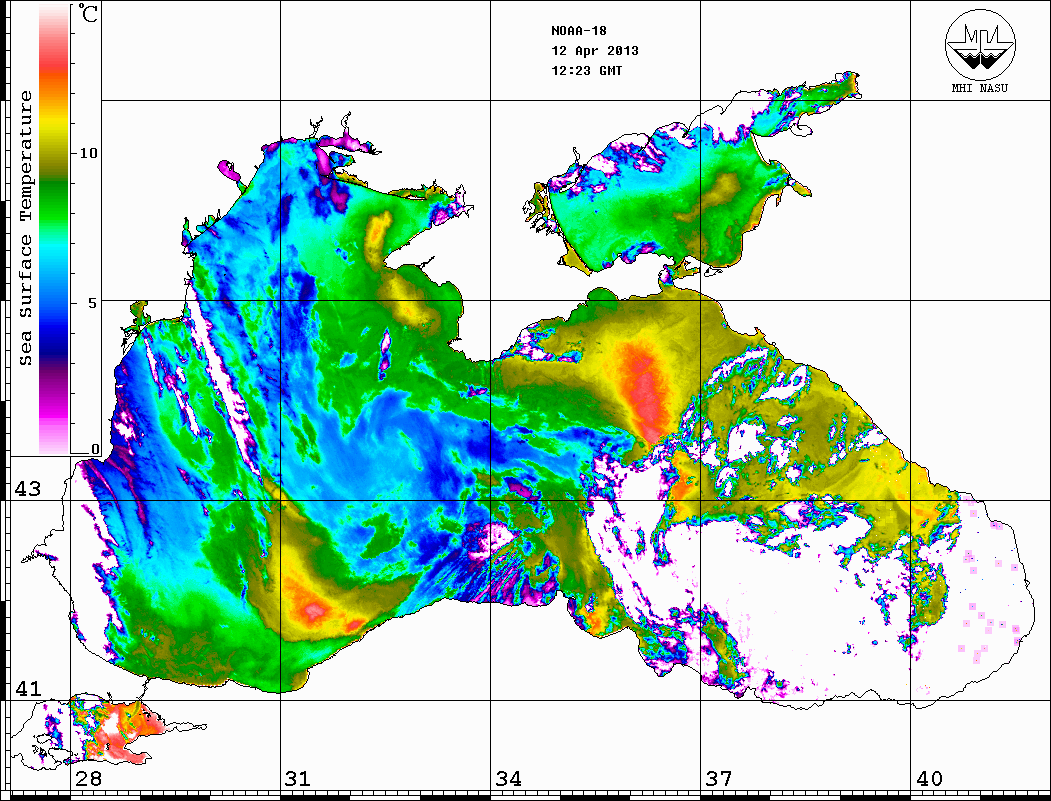This screenshot has height=801, width=1051.
Task: Click the '10' tick on temperature scale
Action: [88, 153]
